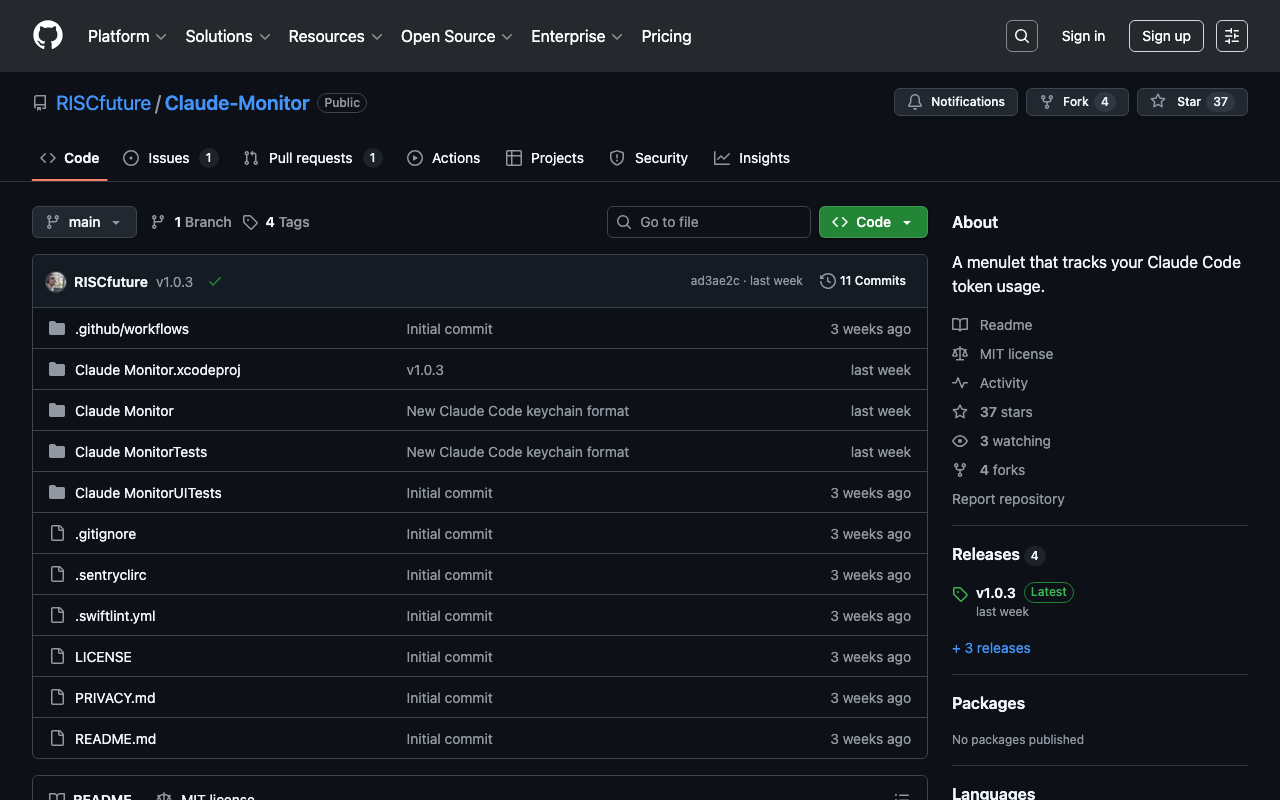Screen dimensions: 1280x800
Task: Click the v1.0.3 release tag icon
Action: (960, 593)
